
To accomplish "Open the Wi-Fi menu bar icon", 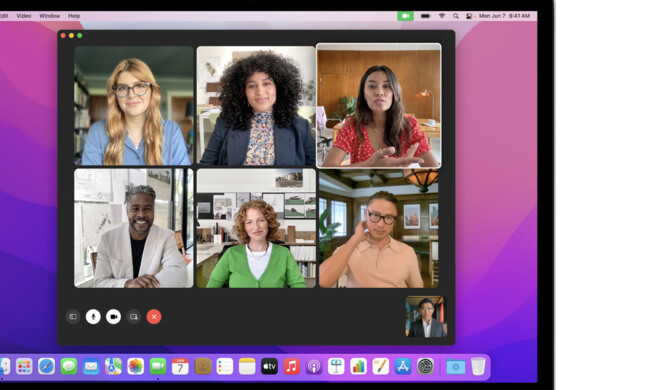I will 442,16.
